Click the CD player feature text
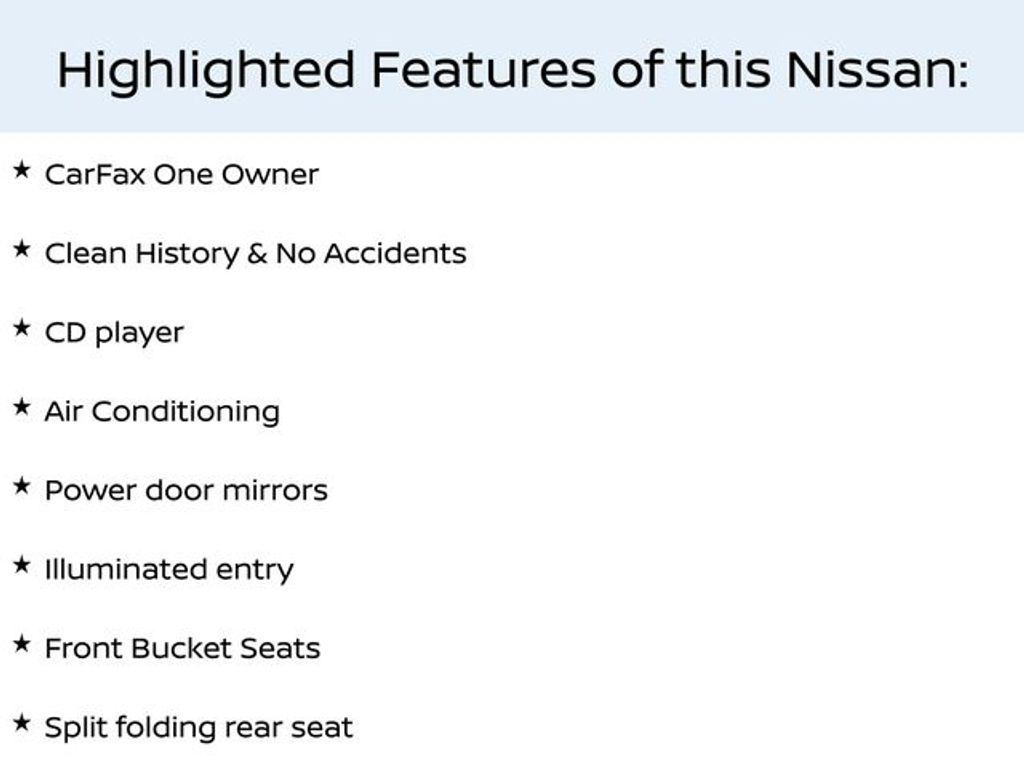1024x768 pixels. (x=114, y=334)
